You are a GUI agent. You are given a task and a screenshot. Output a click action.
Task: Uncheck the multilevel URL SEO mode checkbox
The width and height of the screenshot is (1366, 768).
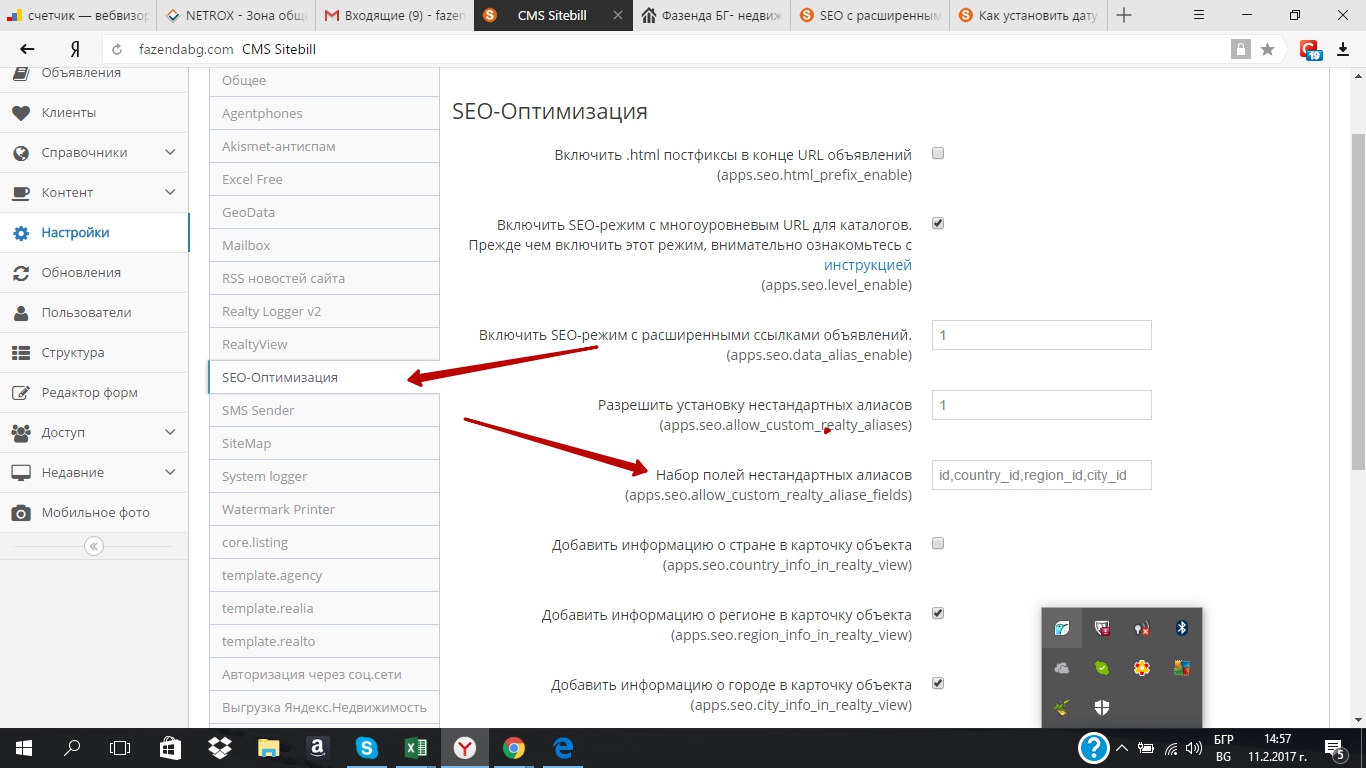938,224
